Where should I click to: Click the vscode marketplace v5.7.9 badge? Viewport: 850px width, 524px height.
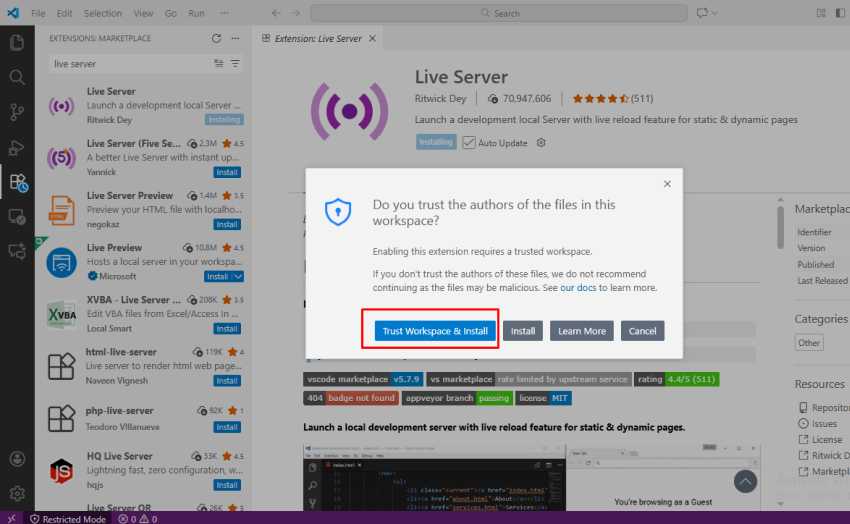click(x=363, y=379)
